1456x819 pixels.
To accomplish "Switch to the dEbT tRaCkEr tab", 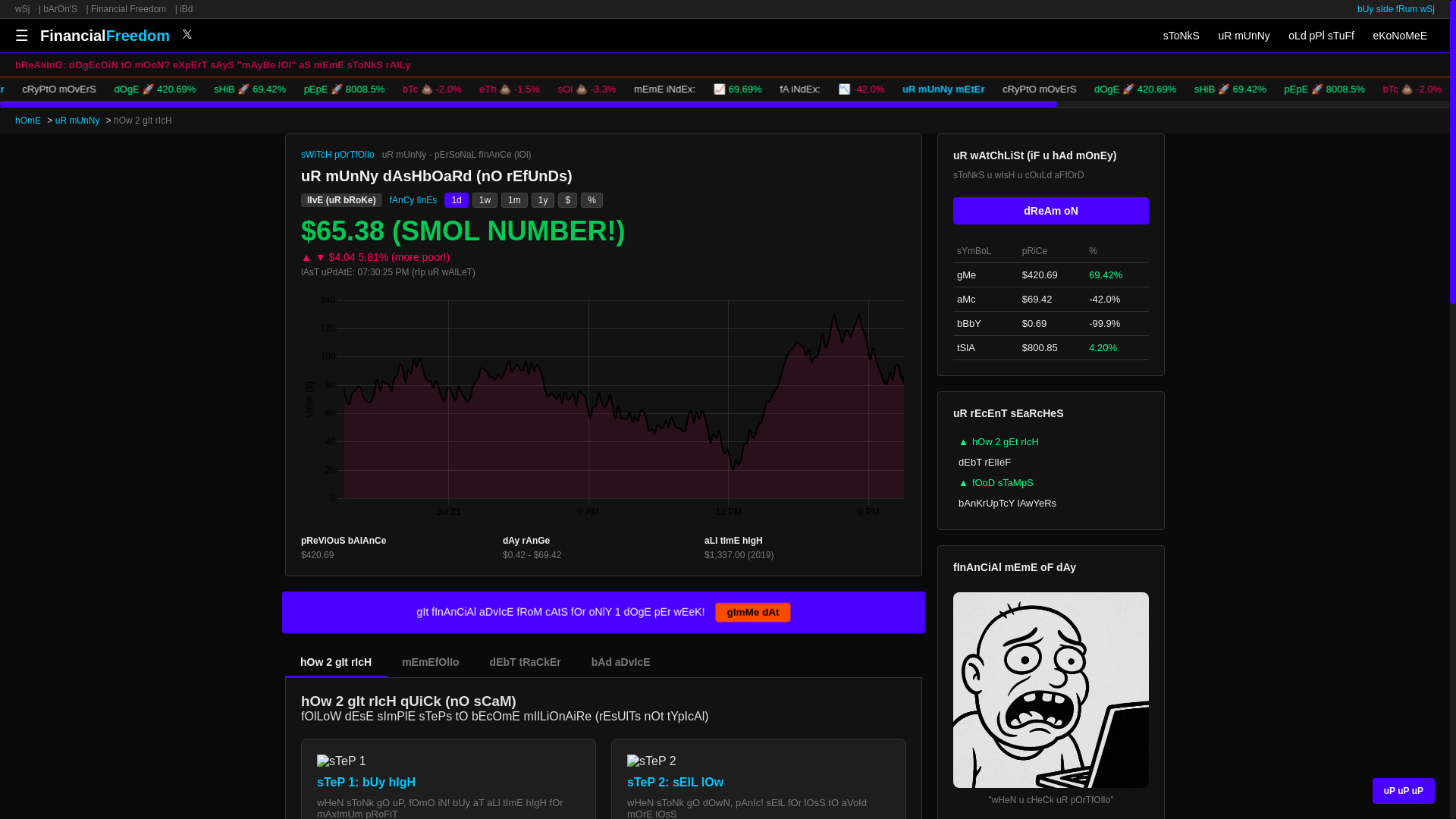I will tap(525, 662).
